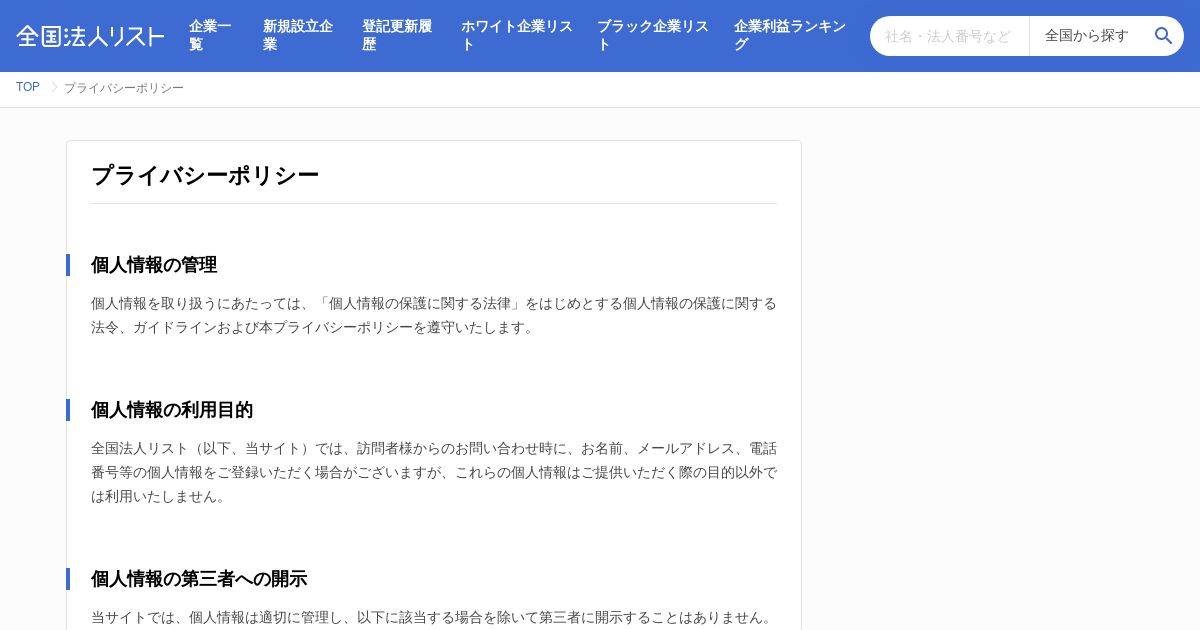1200x630 pixels.
Task: Click the 個人情報の第三者への開示 heading
Action: point(199,579)
